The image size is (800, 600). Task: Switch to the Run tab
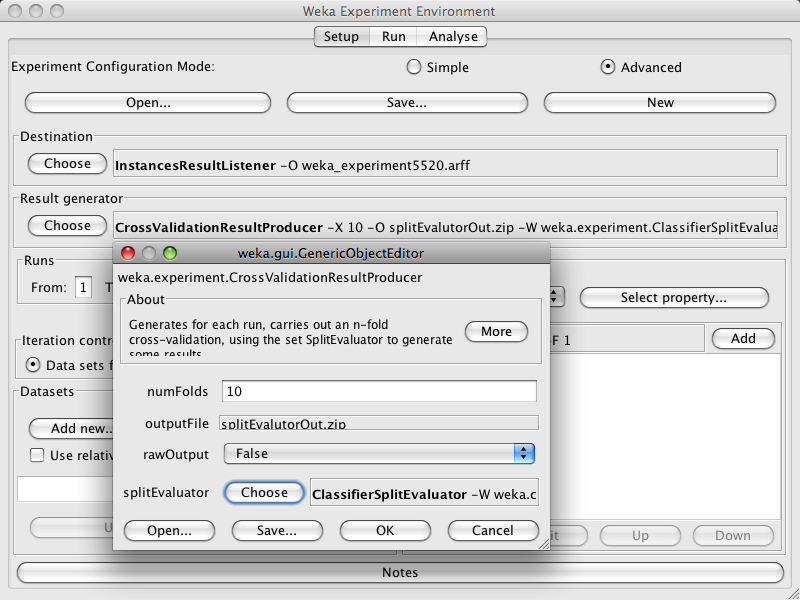[x=393, y=37]
